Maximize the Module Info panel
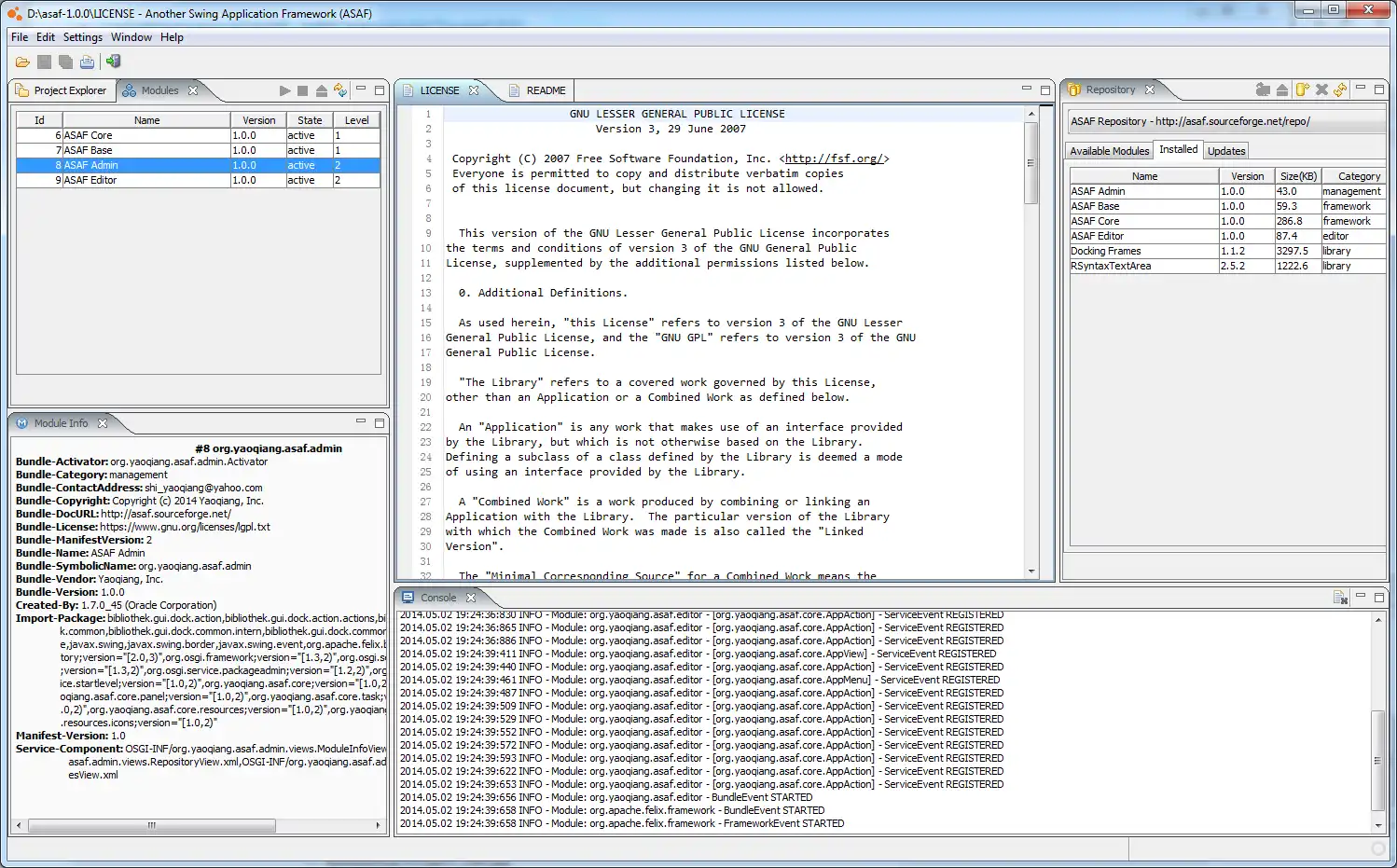 380,423
